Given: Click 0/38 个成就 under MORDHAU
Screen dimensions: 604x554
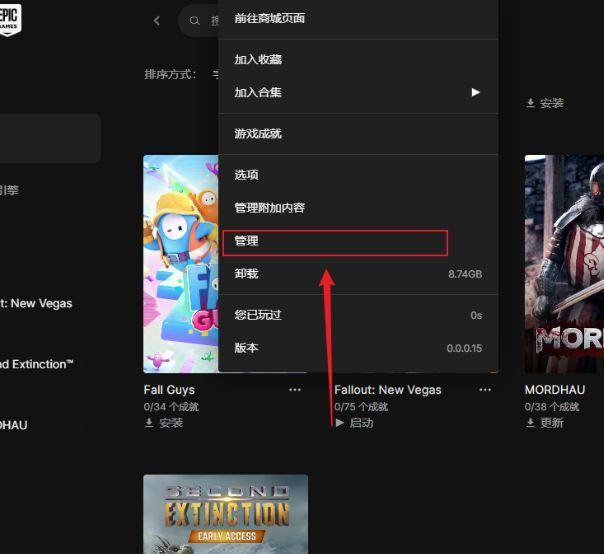Looking at the screenshot, I should click(x=552, y=407).
